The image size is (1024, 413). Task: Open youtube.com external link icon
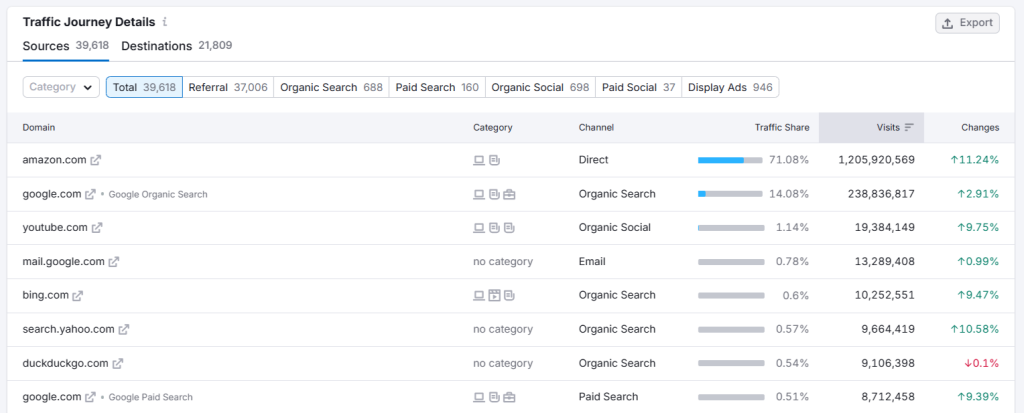tap(97, 227)
